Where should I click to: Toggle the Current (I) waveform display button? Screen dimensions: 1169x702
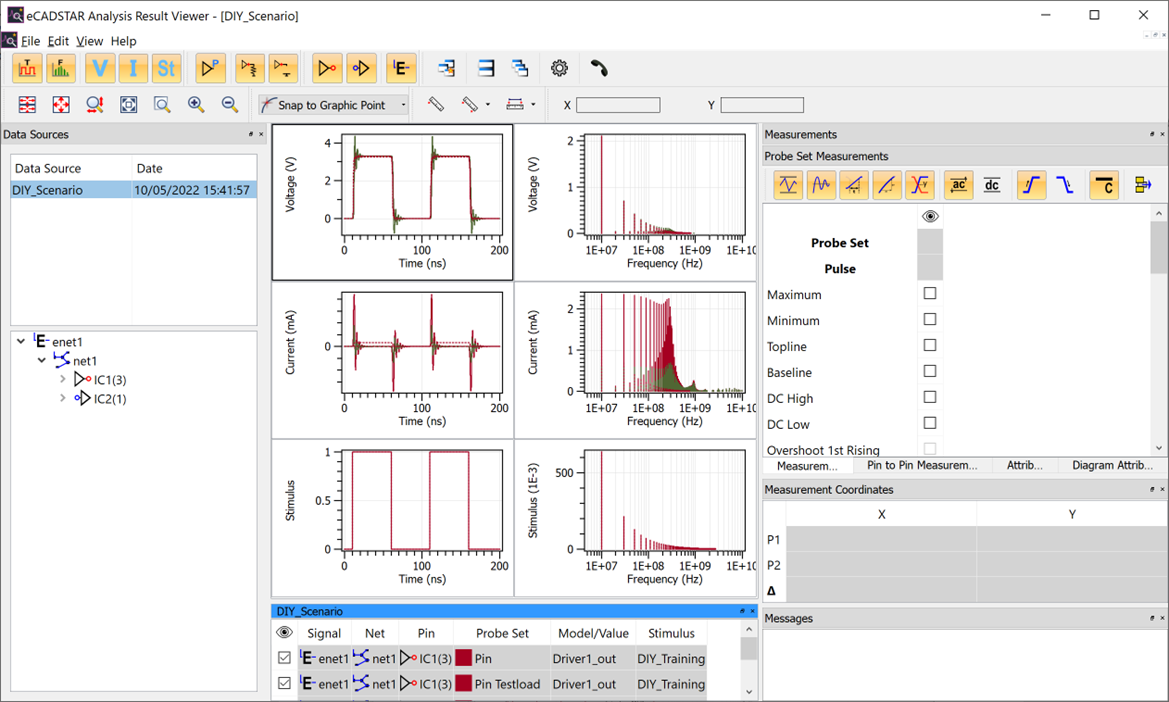pyautogui.click(x=133, y=69)
